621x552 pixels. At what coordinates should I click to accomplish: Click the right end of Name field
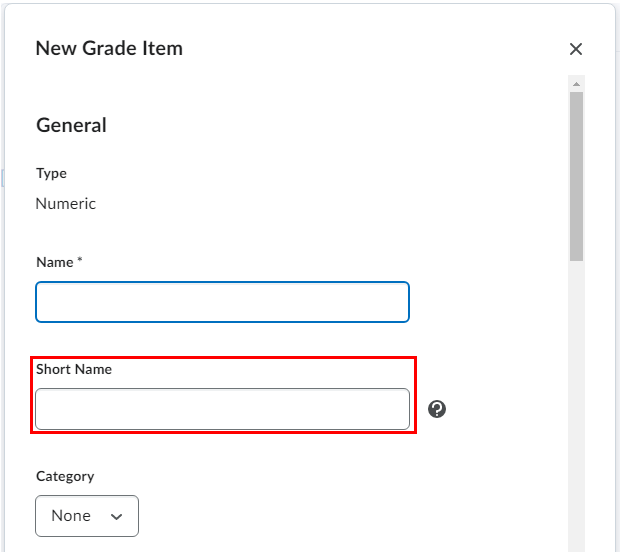(395, 302)
